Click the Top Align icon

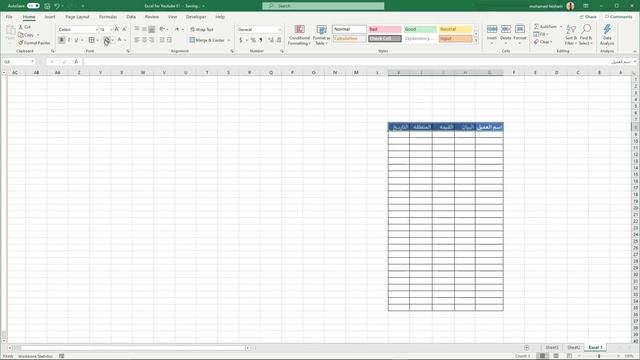(137, 29)
